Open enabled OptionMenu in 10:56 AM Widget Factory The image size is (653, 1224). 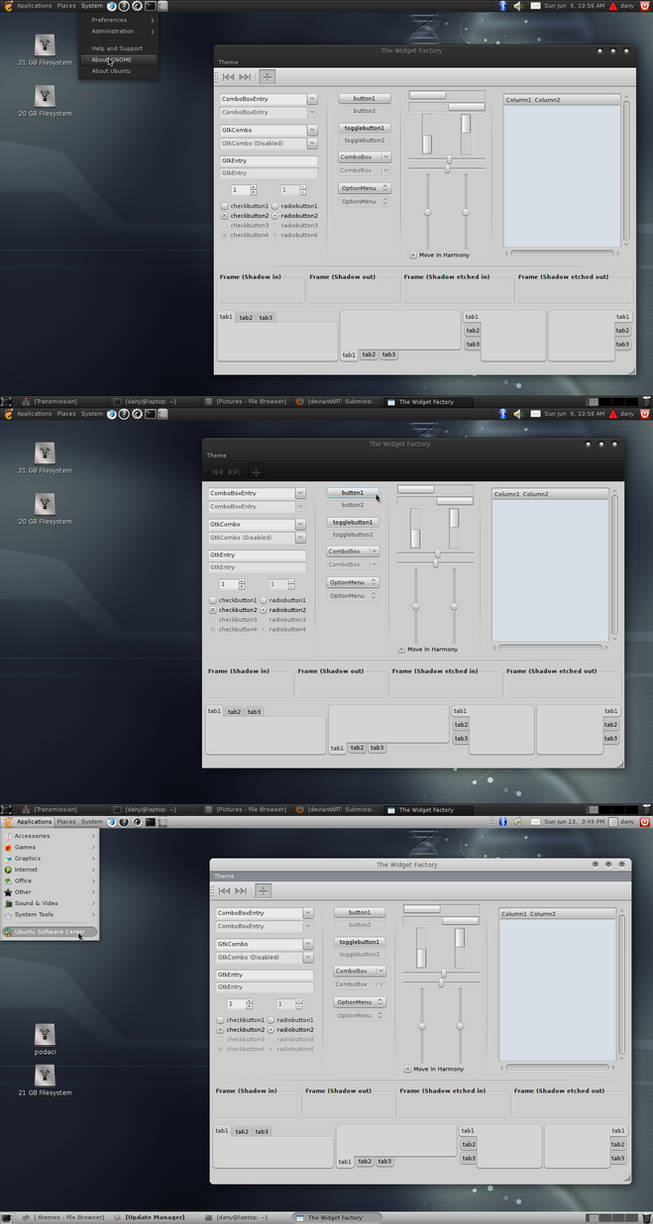pyautogui.click(x=364, y=188)
